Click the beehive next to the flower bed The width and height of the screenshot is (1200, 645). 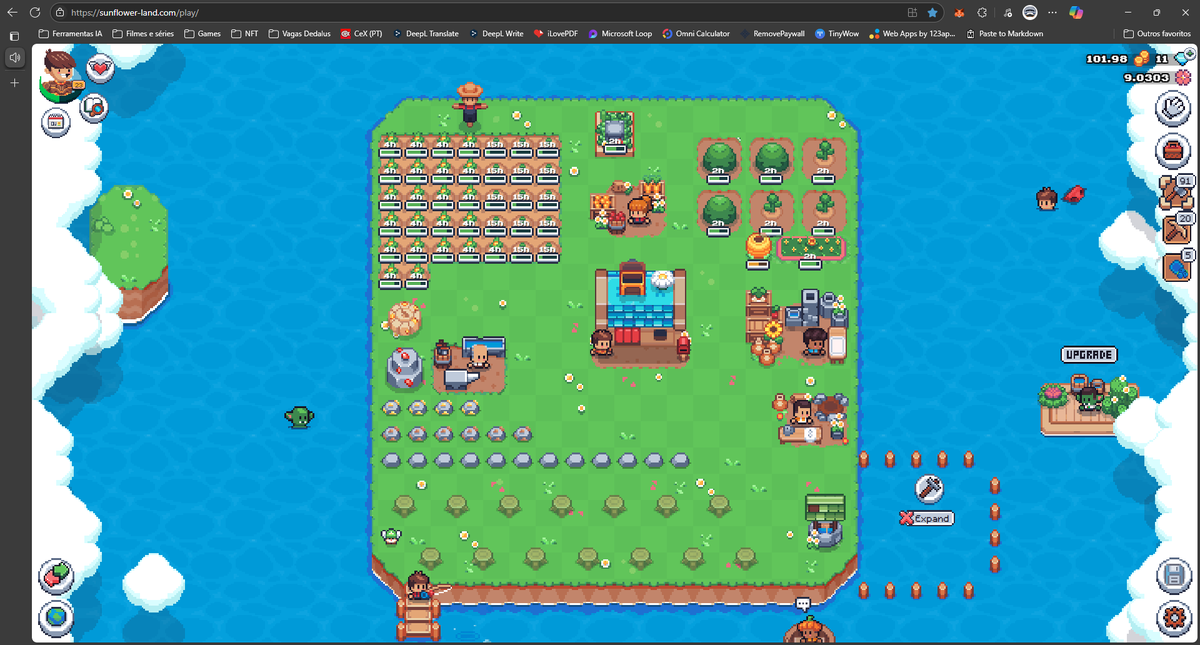[x=757, y=246]
